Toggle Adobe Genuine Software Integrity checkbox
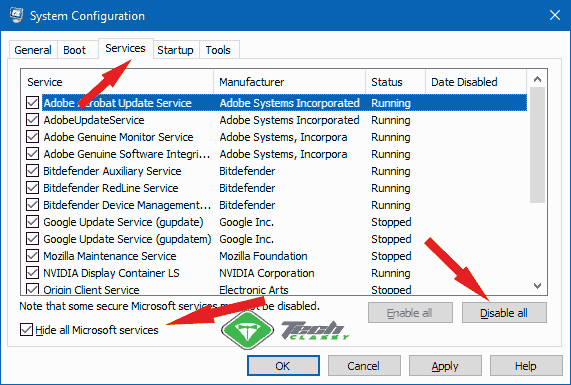The width and height of the screenshot is (571, 385). pyautogui.click(x=32, y=154)
